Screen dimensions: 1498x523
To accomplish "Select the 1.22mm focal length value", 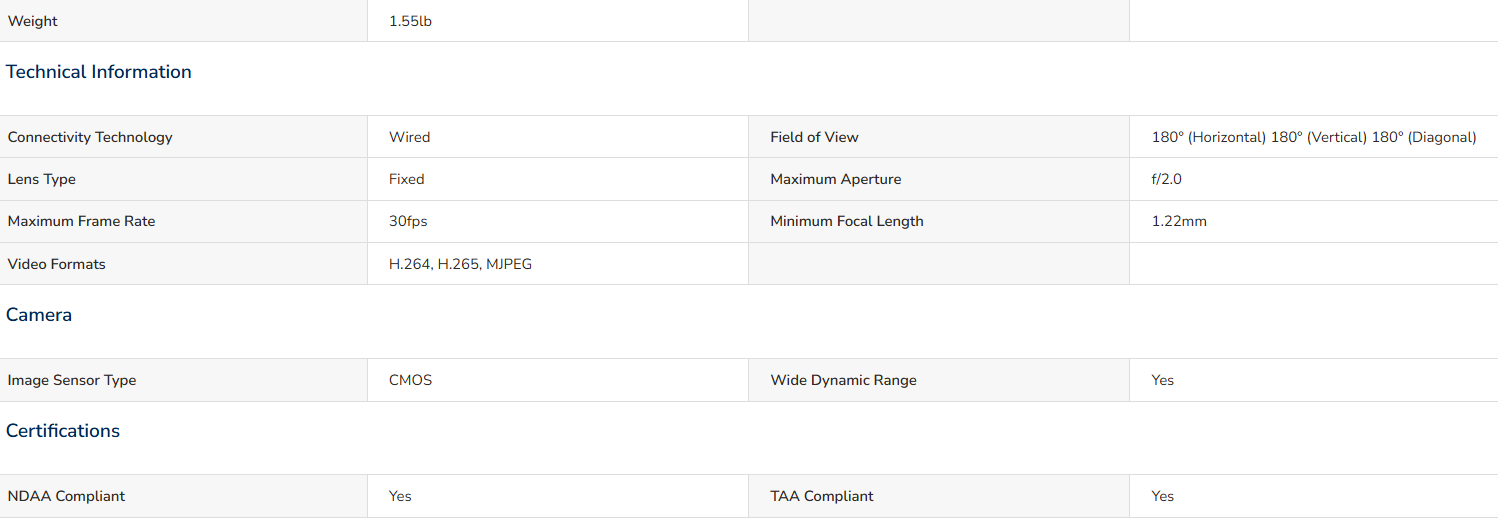I will point(1179,221).
